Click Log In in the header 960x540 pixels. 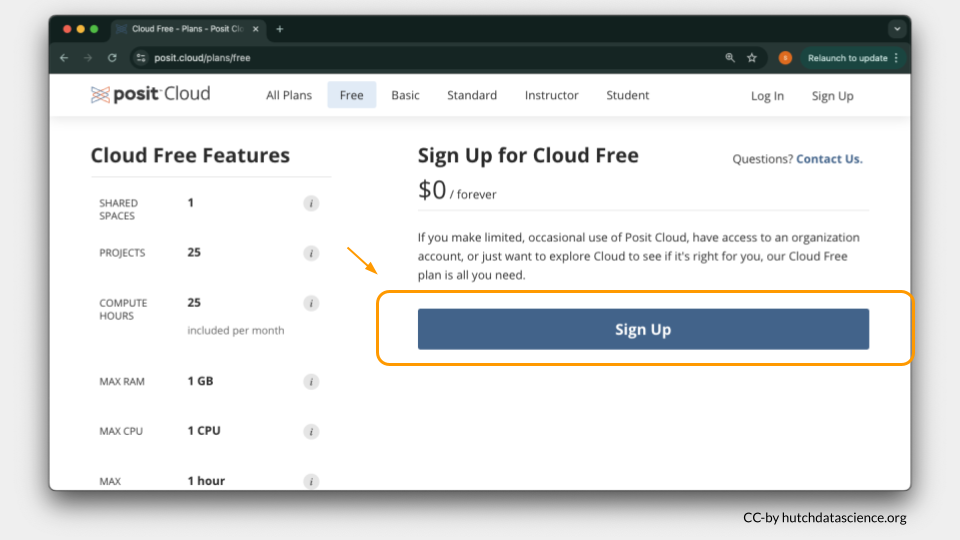tap(767, 96)
